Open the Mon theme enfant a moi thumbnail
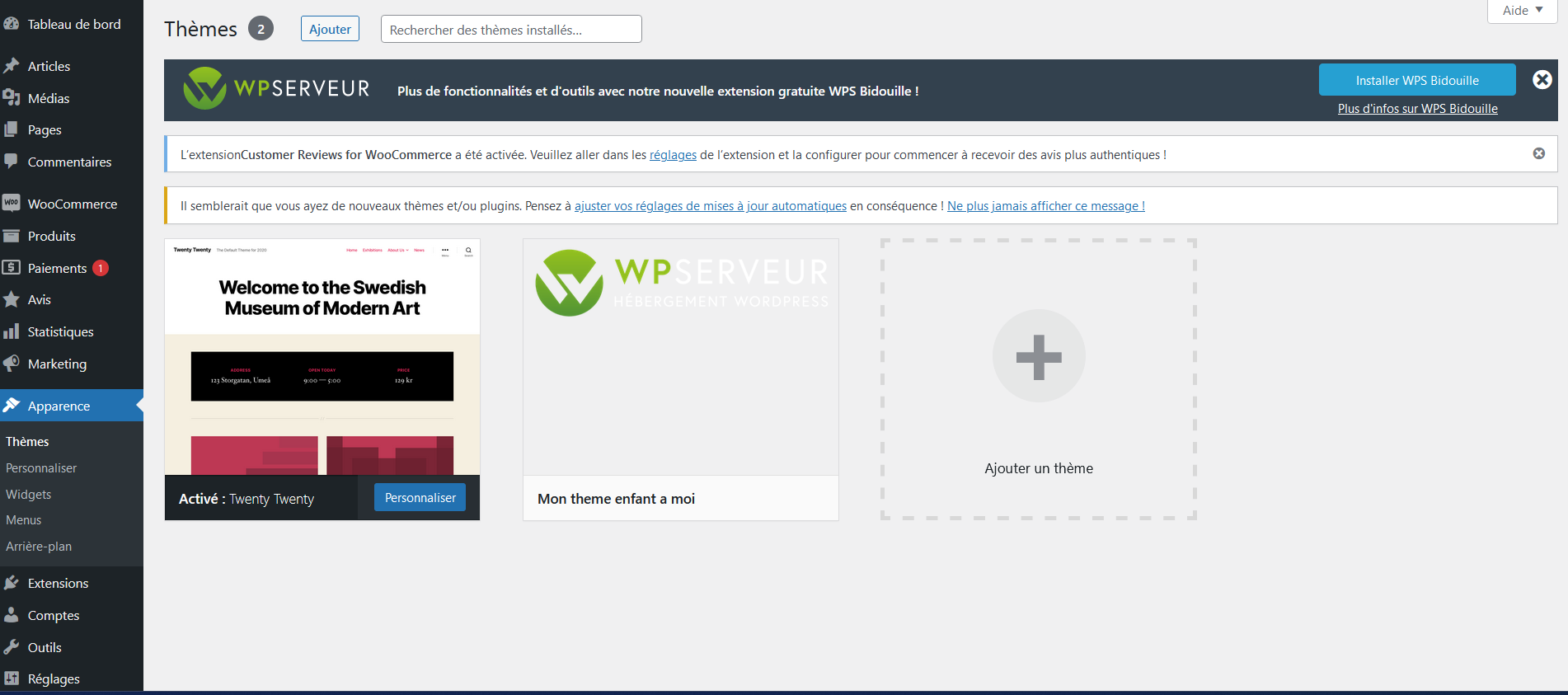This screenshot has height=695, width=1568. (x=681, y=357)
